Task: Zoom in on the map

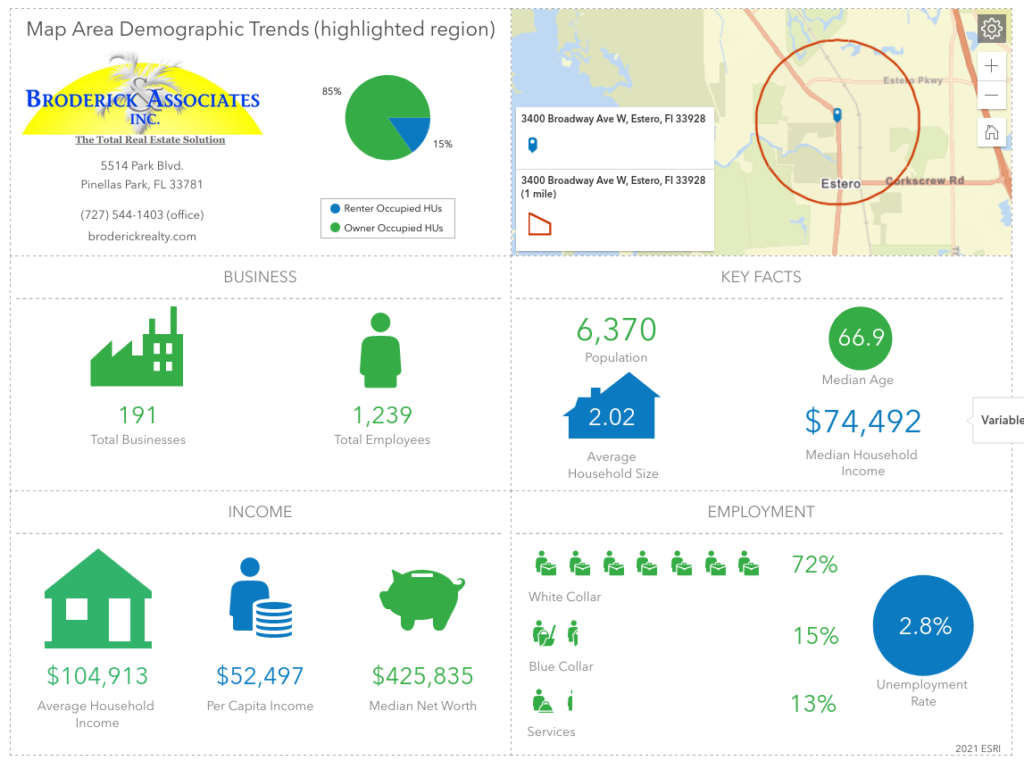Action: tap(991, 66)
